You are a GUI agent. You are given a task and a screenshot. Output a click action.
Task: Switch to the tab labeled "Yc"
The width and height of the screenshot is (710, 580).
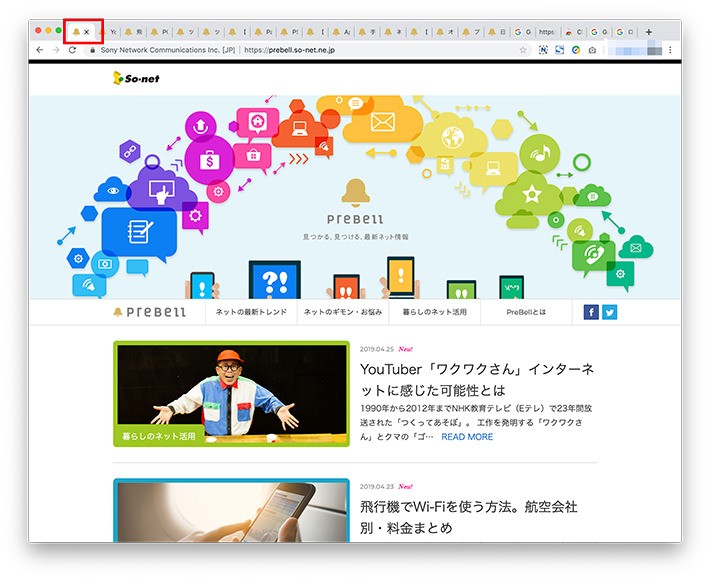108,32
